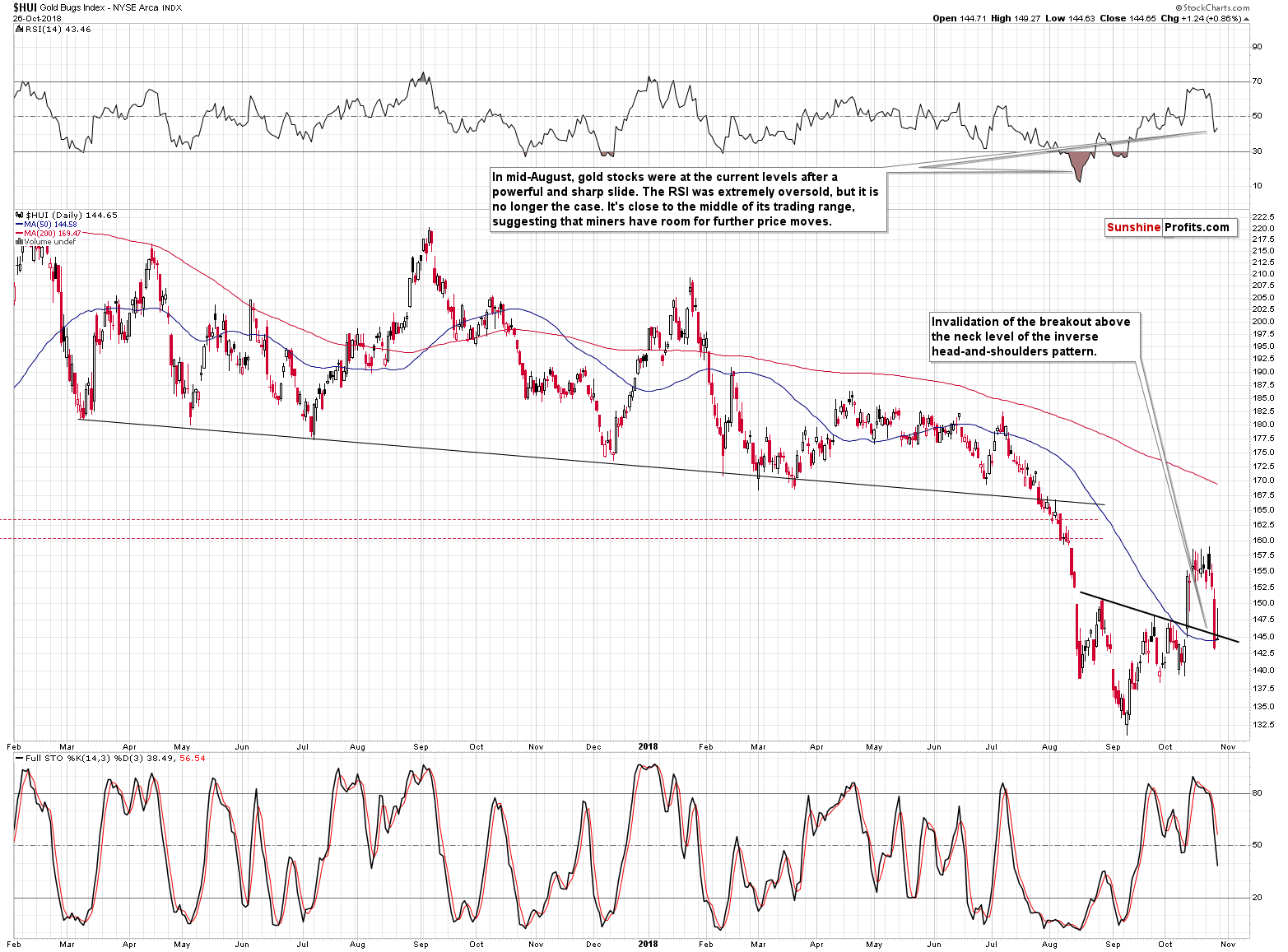Screen dimensions: 1288x952
Task: Click the 132.5 price axis label
Action: click(1263, 725)
